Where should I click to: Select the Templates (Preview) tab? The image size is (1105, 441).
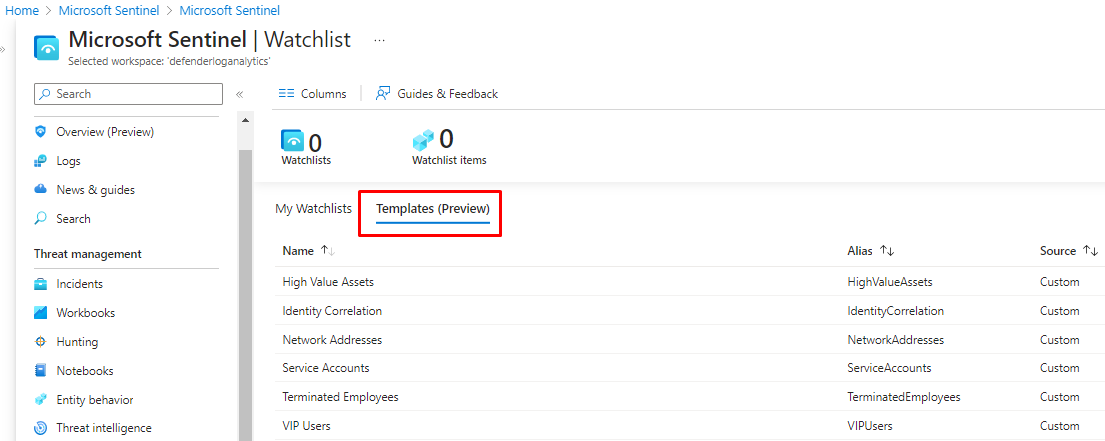pyautogui.click(x=432, y=209)
